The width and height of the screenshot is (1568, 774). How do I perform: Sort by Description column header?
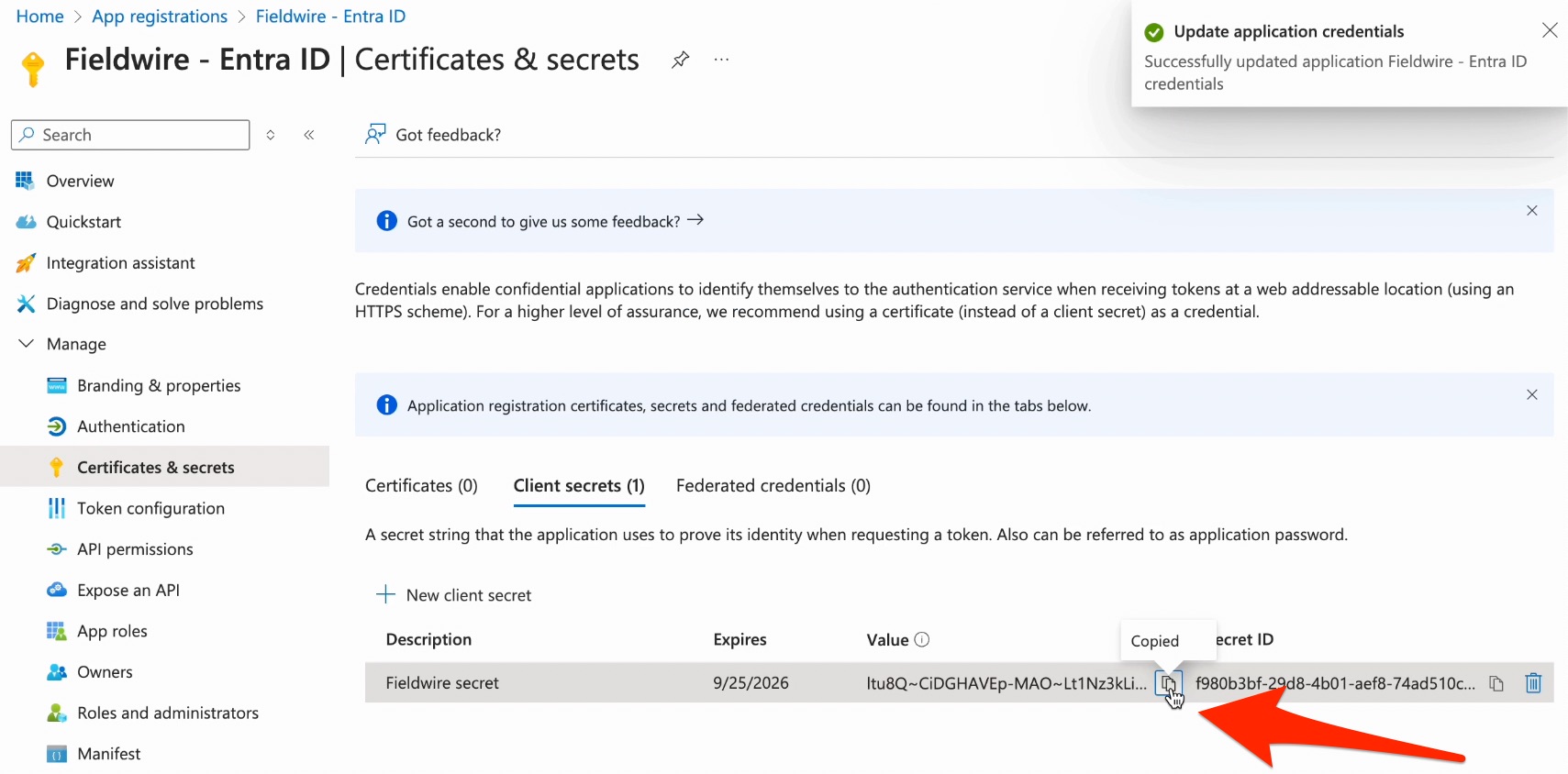coord(428,639)
